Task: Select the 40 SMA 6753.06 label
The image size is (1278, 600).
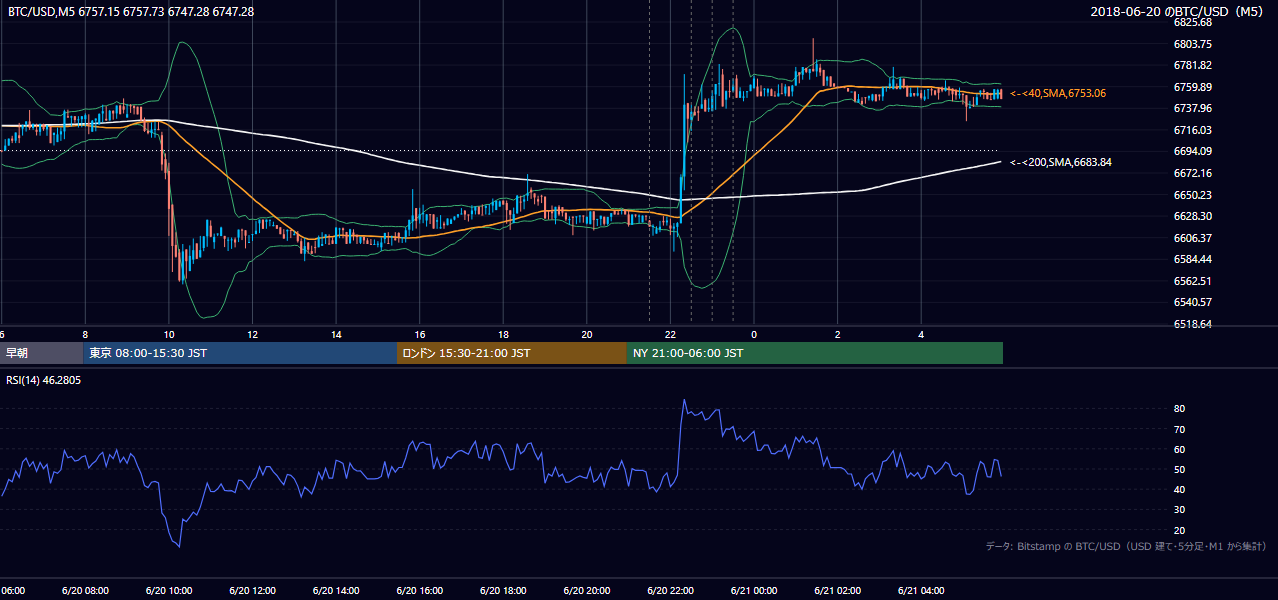Action: [x=1058, y=93]
